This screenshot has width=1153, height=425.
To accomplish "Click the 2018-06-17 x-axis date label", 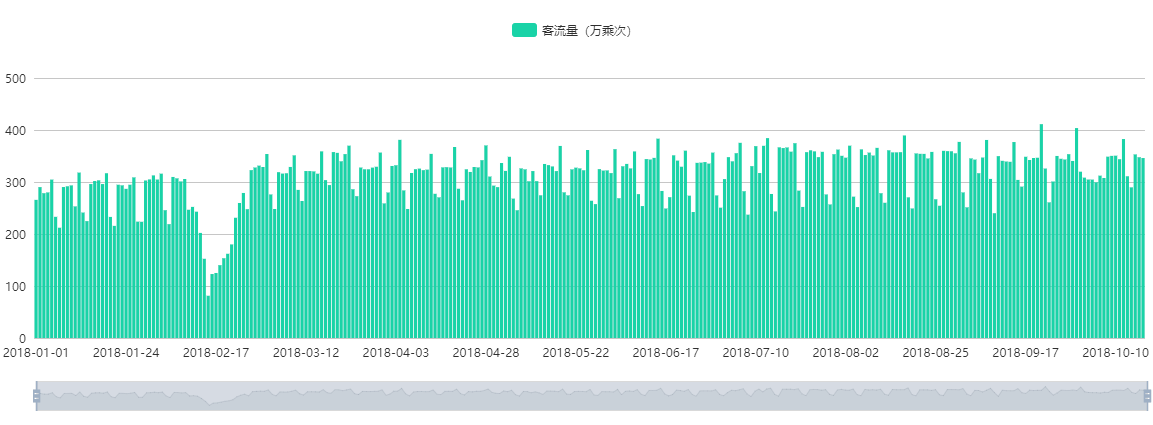I will tap(665, 353).
